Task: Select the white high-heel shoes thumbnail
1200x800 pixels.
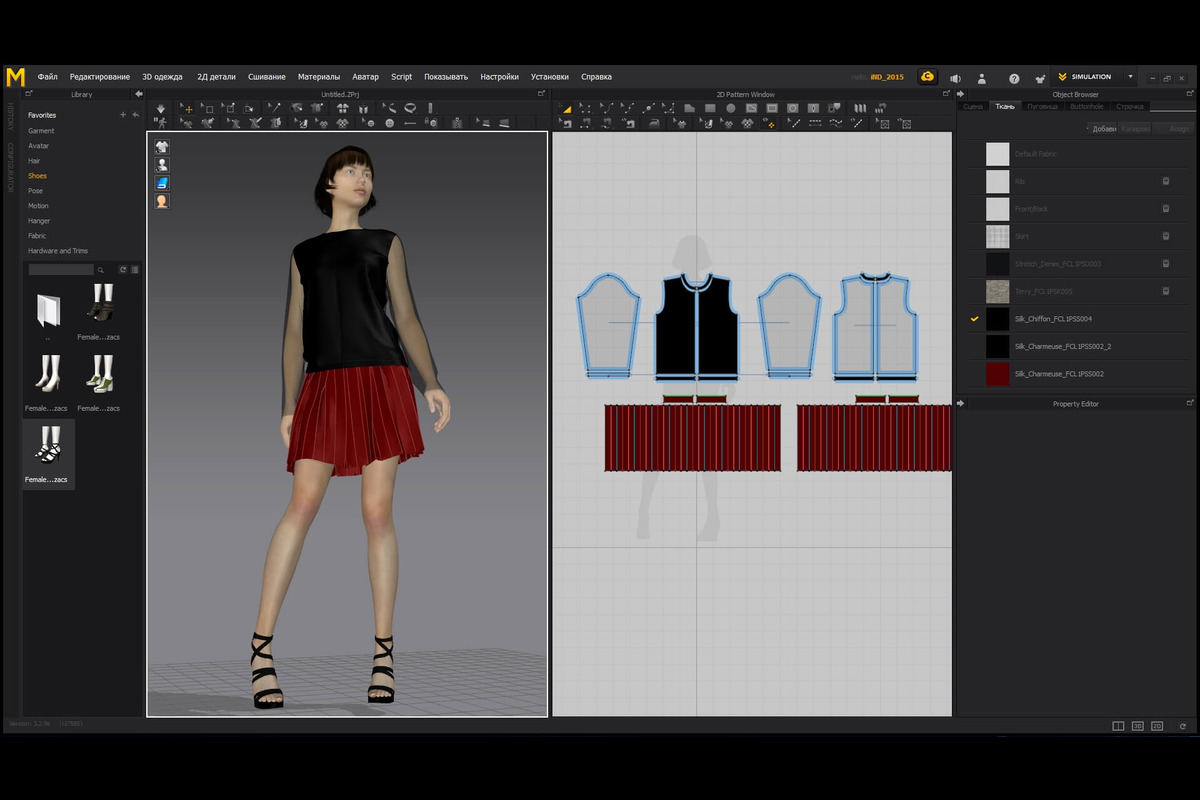Action: point(49,375)
